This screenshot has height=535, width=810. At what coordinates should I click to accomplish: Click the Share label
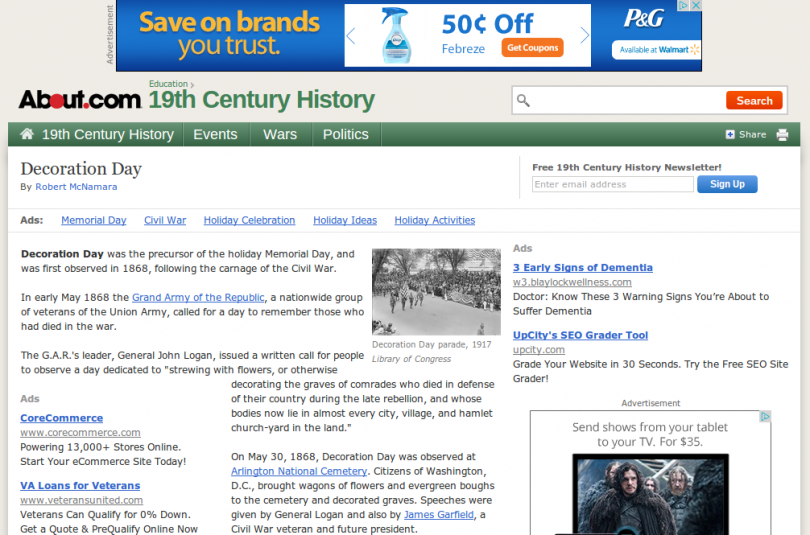[x=752, y=134]
